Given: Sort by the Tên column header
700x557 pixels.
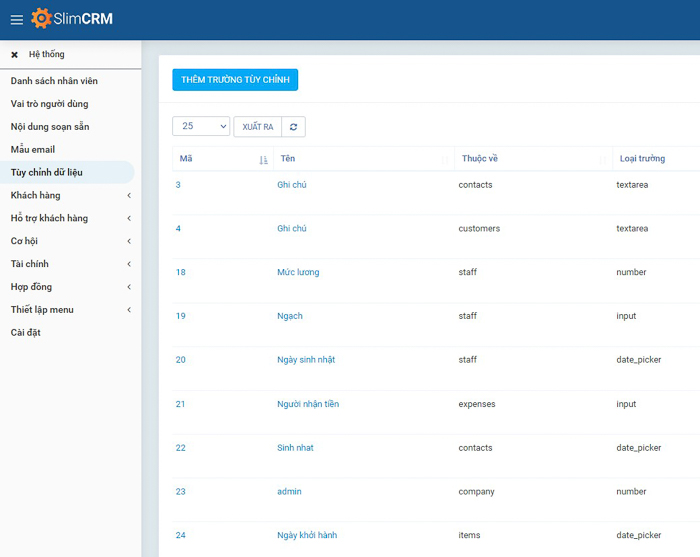Looking at the screenshot, I should pos(364,159).
